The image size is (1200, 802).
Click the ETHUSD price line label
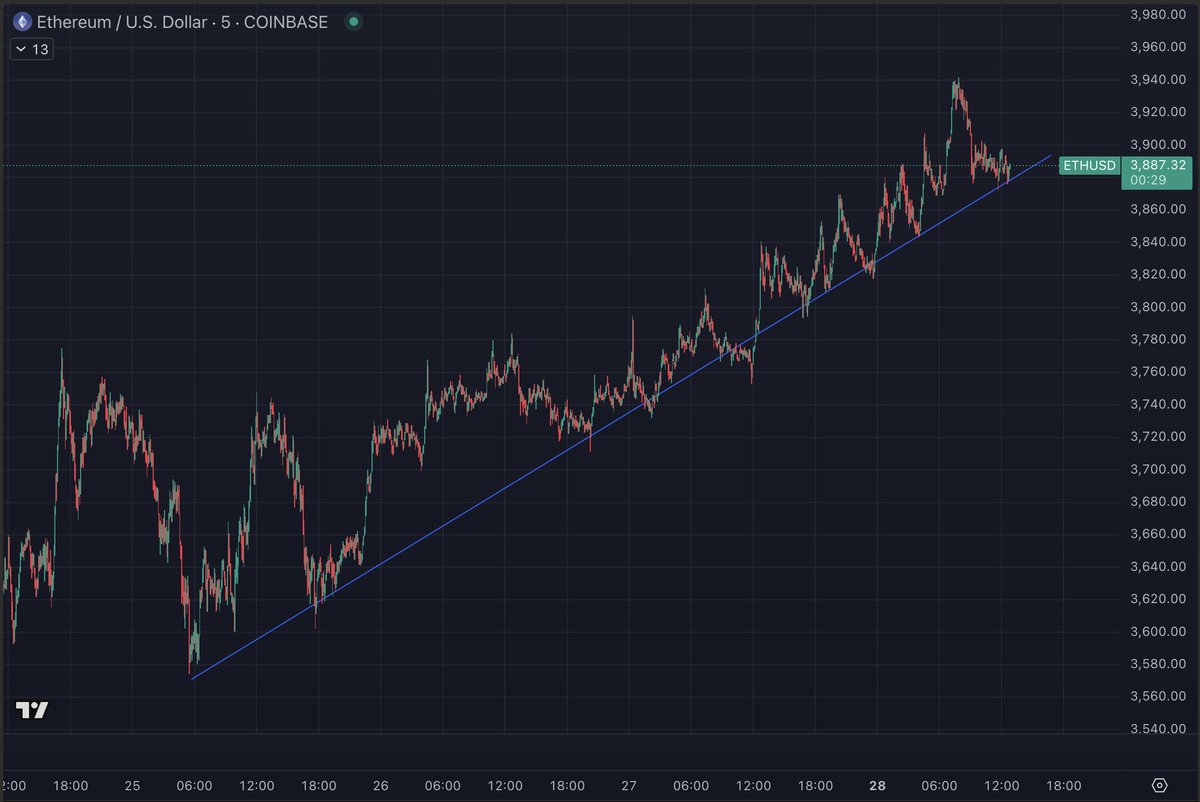(x=1090, y=164)
